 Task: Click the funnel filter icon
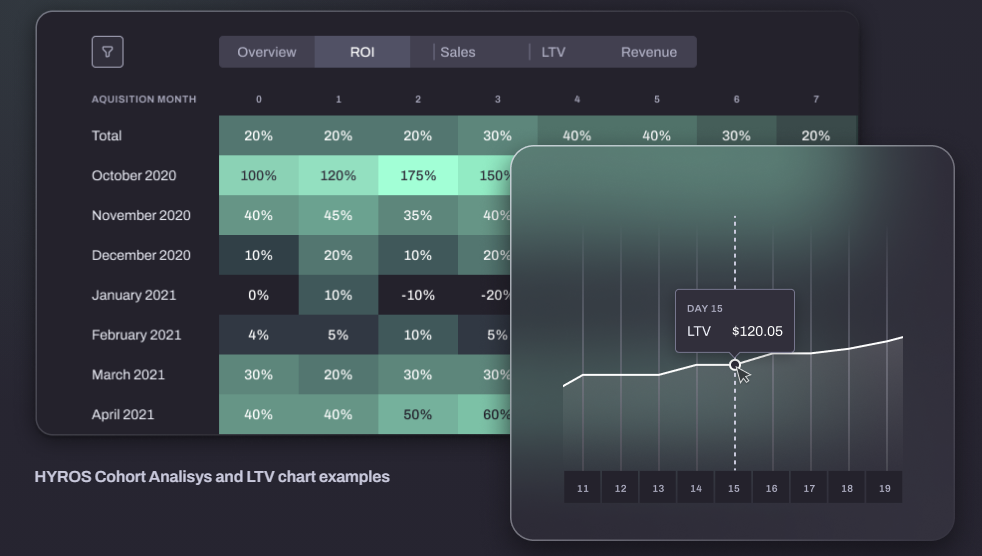click(x=108, y=52)
